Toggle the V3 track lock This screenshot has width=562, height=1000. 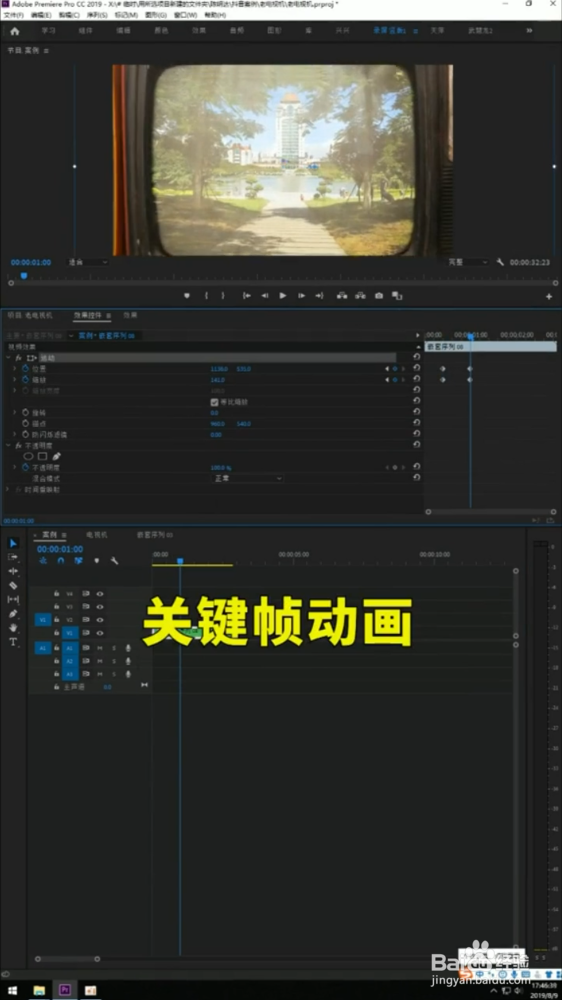tap(57, 607)
